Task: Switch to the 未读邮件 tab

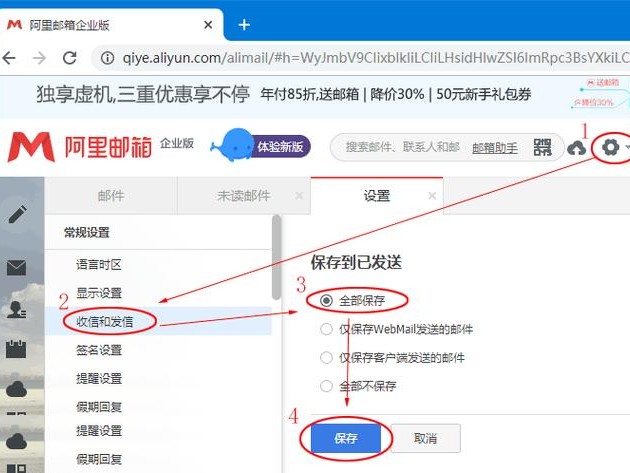Action: click(x=243, y=196)
